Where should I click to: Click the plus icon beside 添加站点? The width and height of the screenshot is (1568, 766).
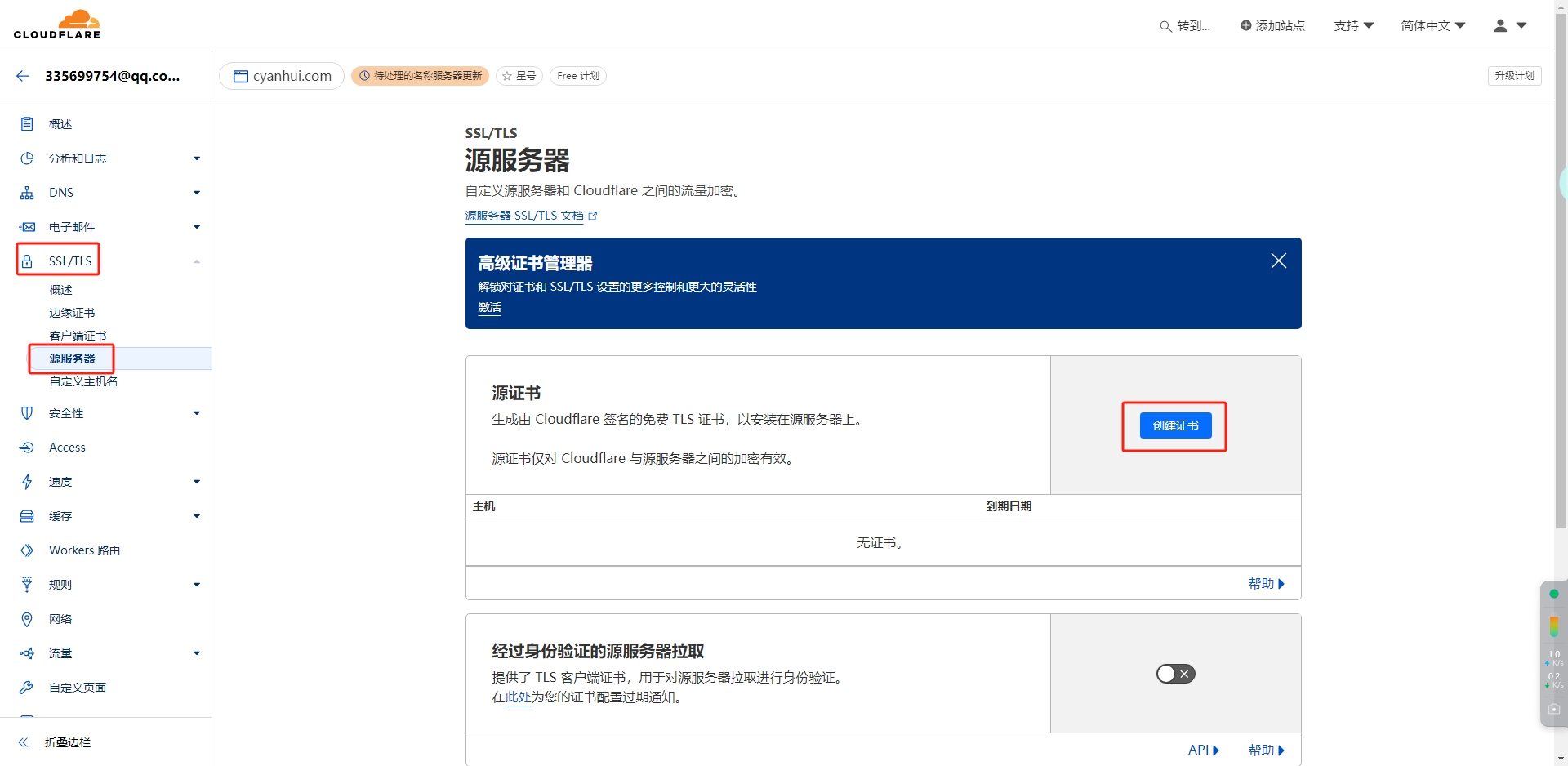coord(1245,25)
